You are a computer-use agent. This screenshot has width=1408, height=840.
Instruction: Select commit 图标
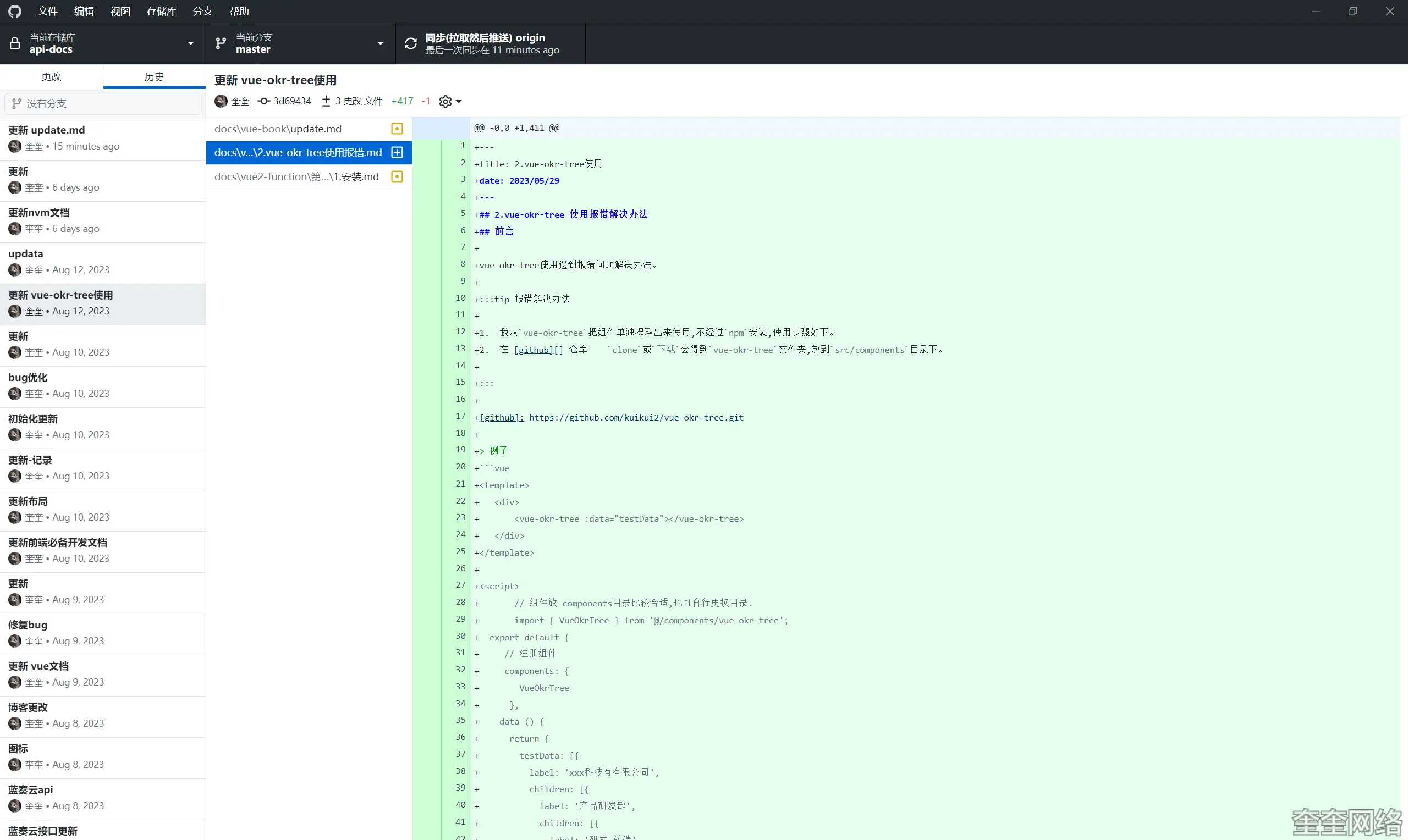pos(103,758)
